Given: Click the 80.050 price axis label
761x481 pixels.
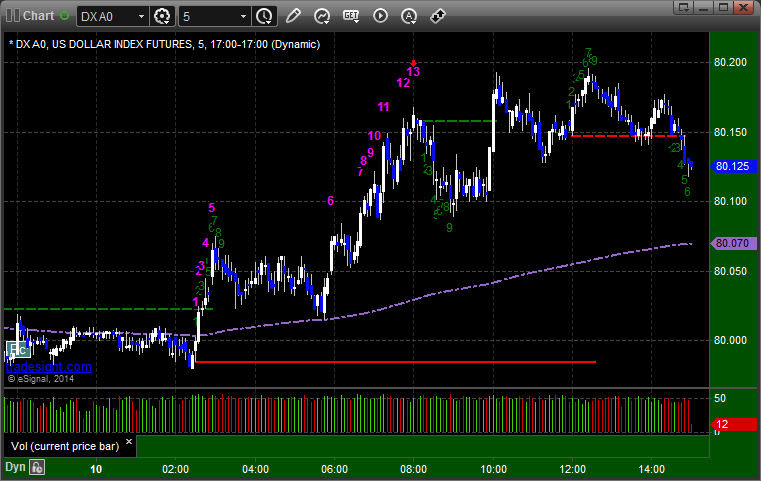Looking at the screenshot, I should (730, 271).
